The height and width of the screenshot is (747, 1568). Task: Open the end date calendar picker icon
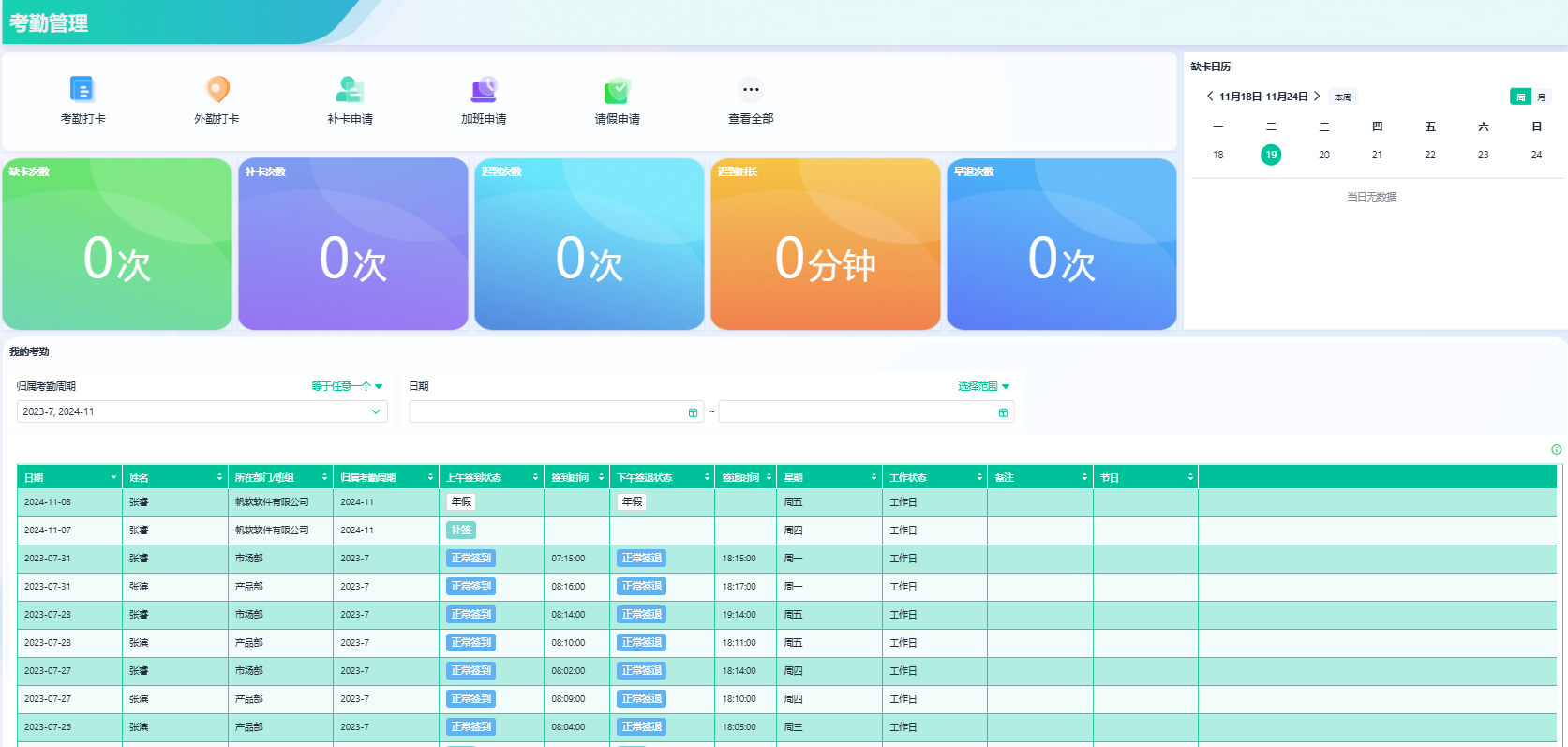[1003, 412]
